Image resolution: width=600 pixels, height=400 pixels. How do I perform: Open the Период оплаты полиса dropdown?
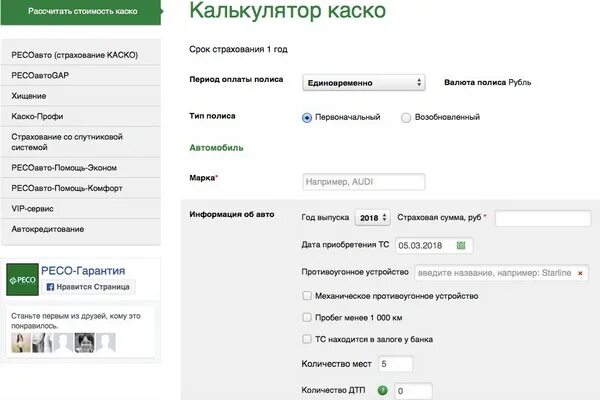click(x=364, y=83)
